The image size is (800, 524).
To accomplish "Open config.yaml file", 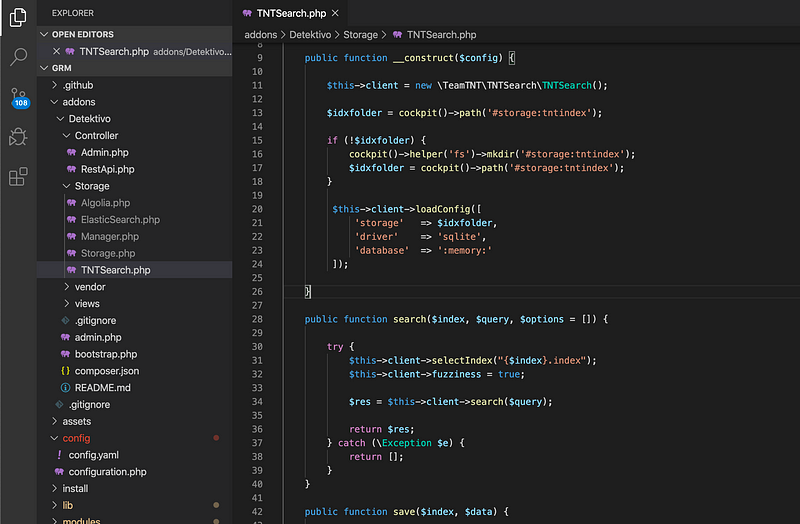I will (93, 455).
